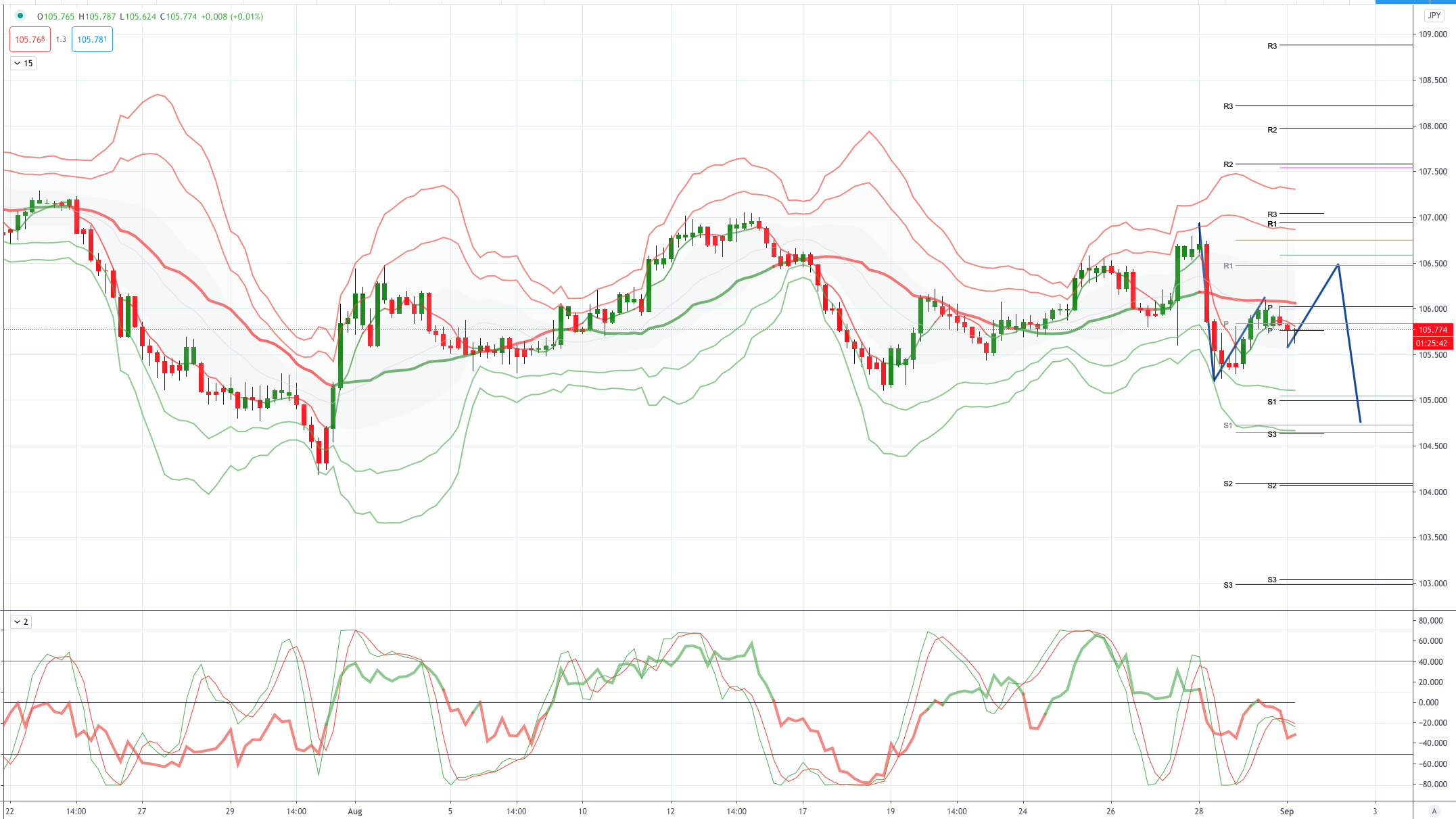This screenshot has width=1456, height=819.
Task: Click the 109.000 price axis label
Action: (1433, 34)
